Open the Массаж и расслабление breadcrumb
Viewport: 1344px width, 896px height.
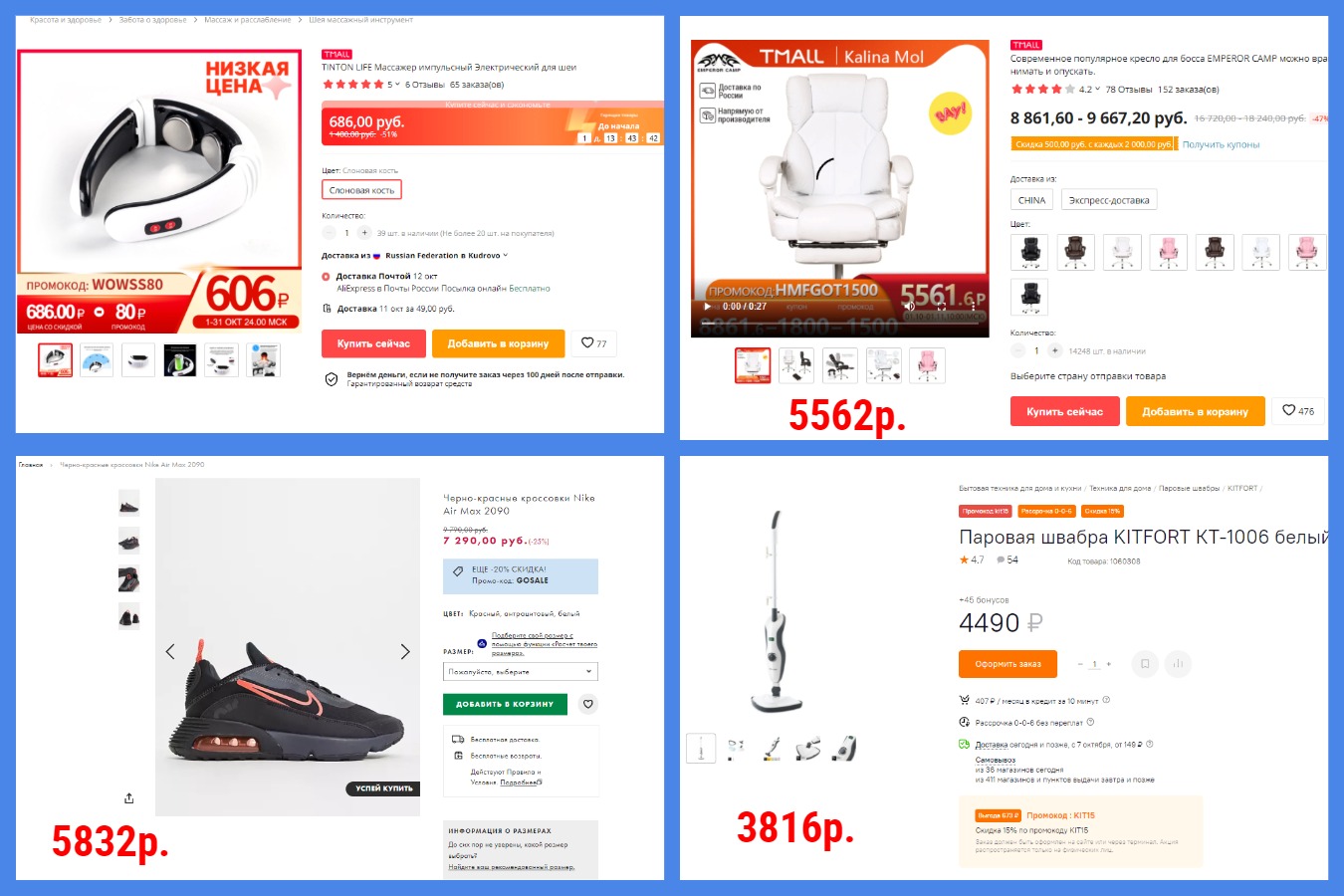point(248,20)
